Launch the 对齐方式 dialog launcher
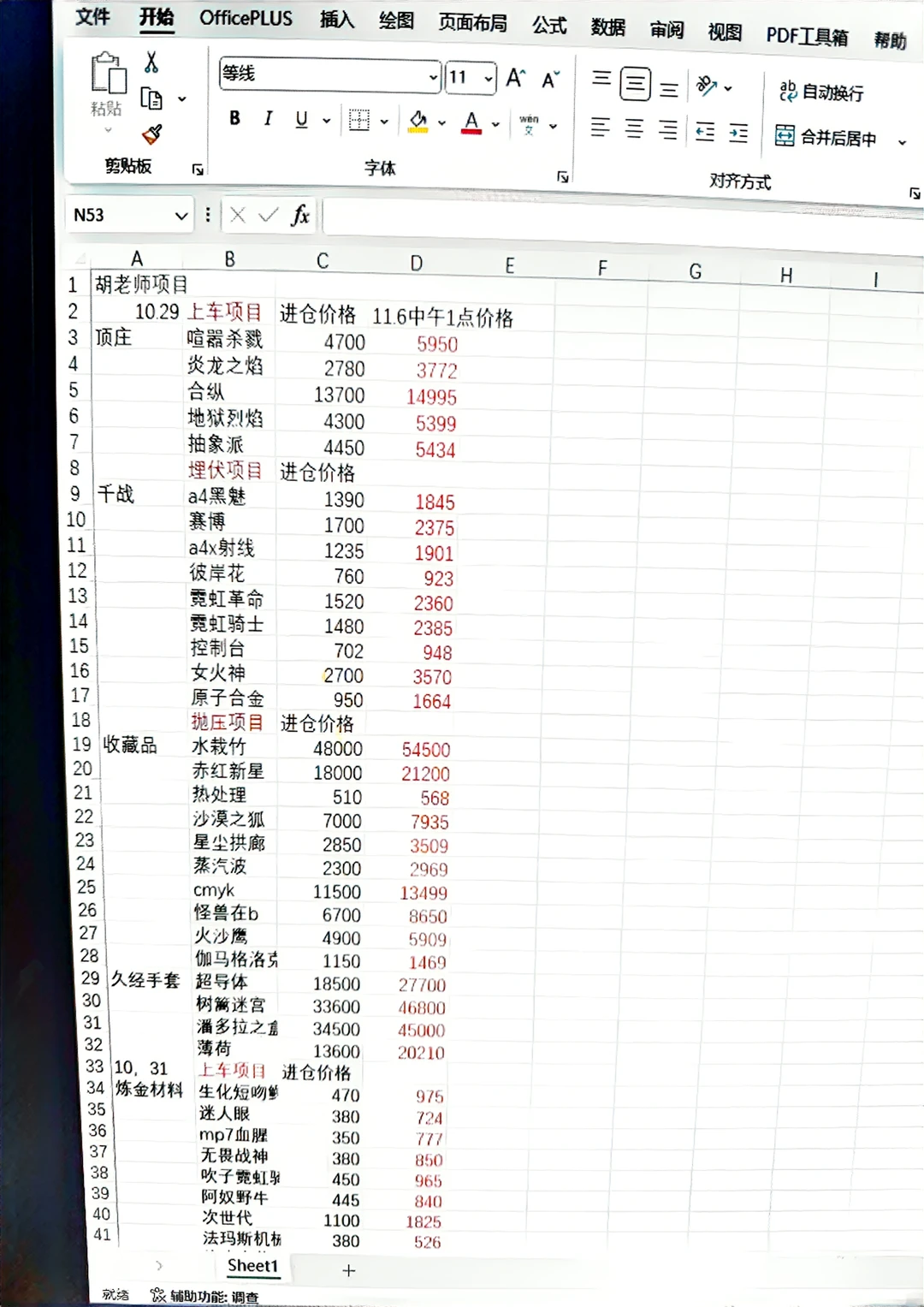The width and height of the screenshot is (924, 1307). [914, 193]
